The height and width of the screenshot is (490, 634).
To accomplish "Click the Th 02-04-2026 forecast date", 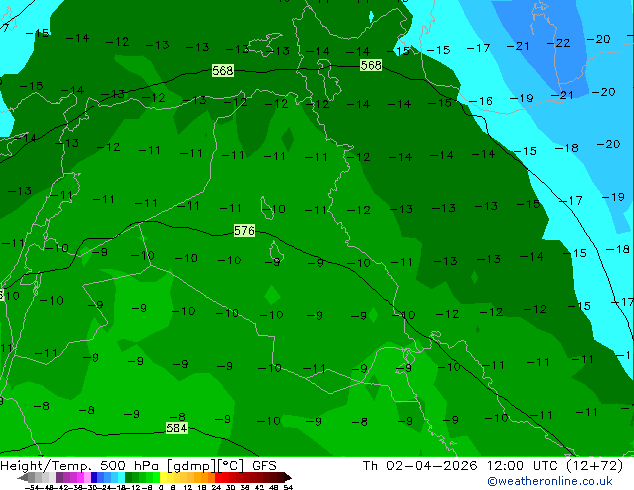I will coord(420,466).
